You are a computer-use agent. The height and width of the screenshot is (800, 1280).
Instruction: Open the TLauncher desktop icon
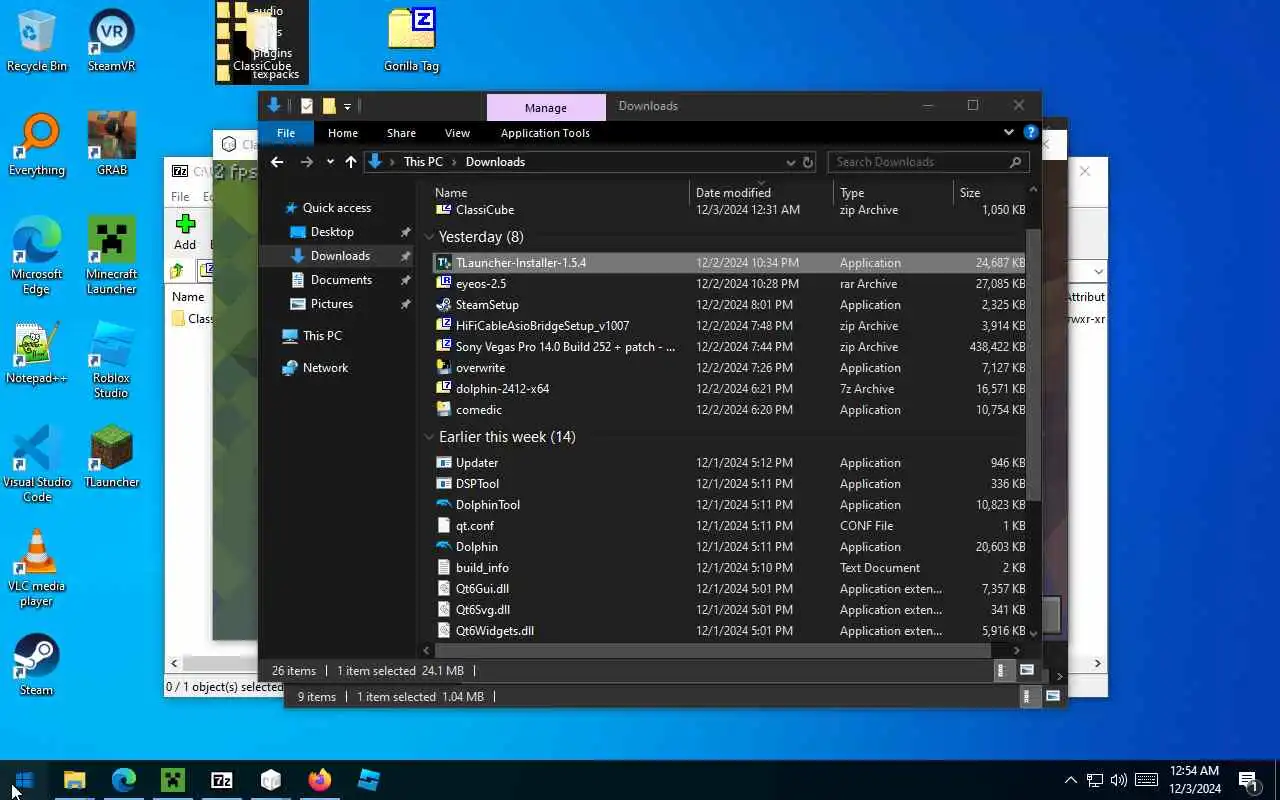pos(111,457)
